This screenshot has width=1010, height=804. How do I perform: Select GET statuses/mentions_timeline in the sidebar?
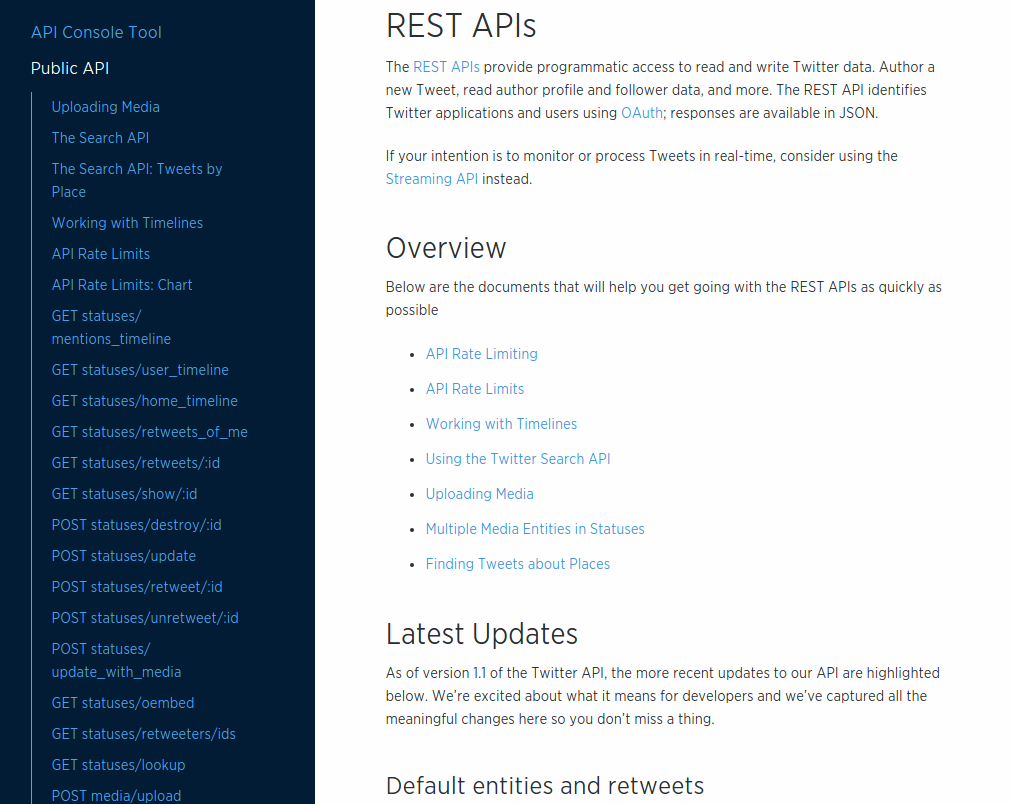coord(111,327)
